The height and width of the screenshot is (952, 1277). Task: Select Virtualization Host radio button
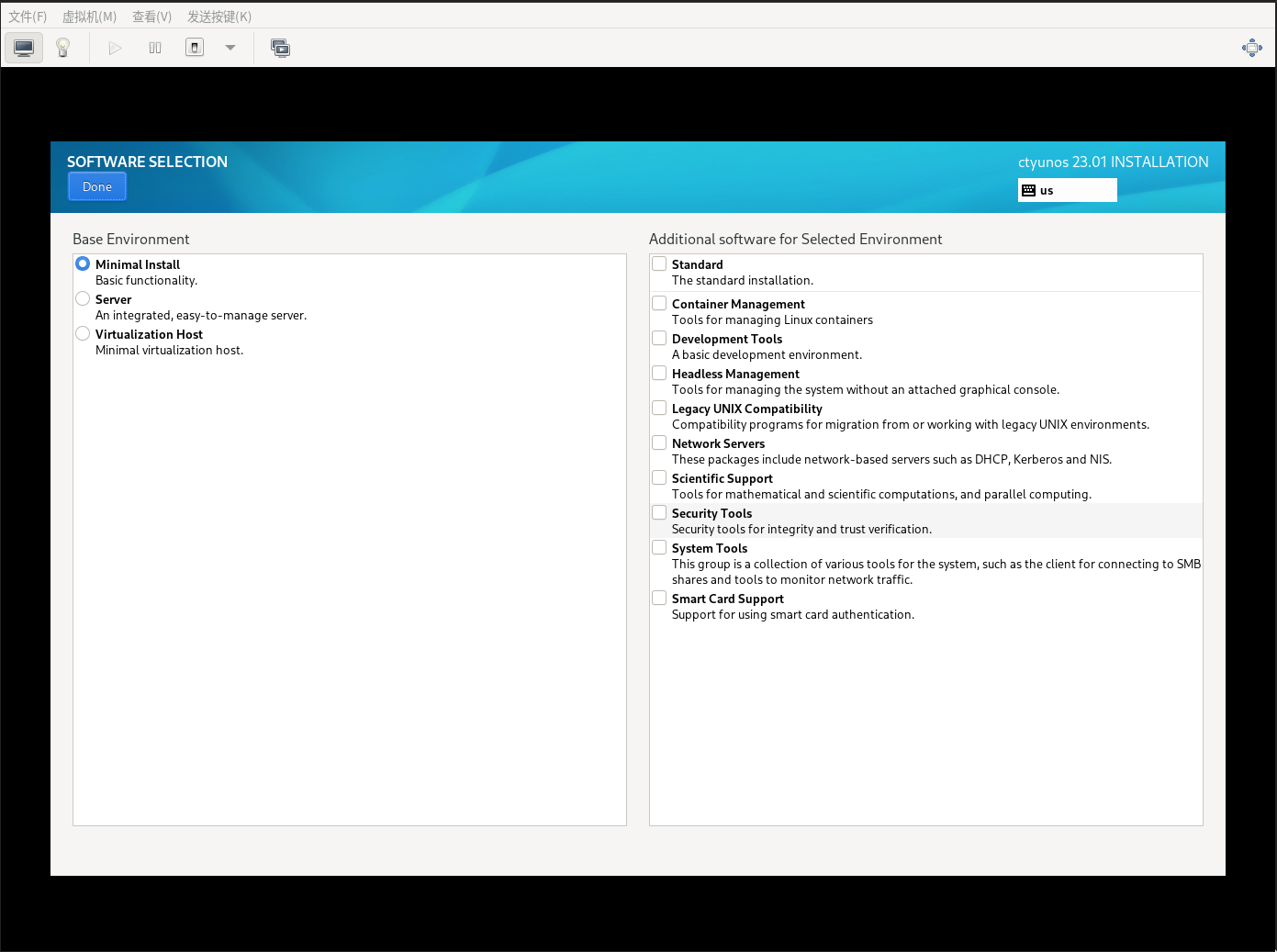pos(83,333)
